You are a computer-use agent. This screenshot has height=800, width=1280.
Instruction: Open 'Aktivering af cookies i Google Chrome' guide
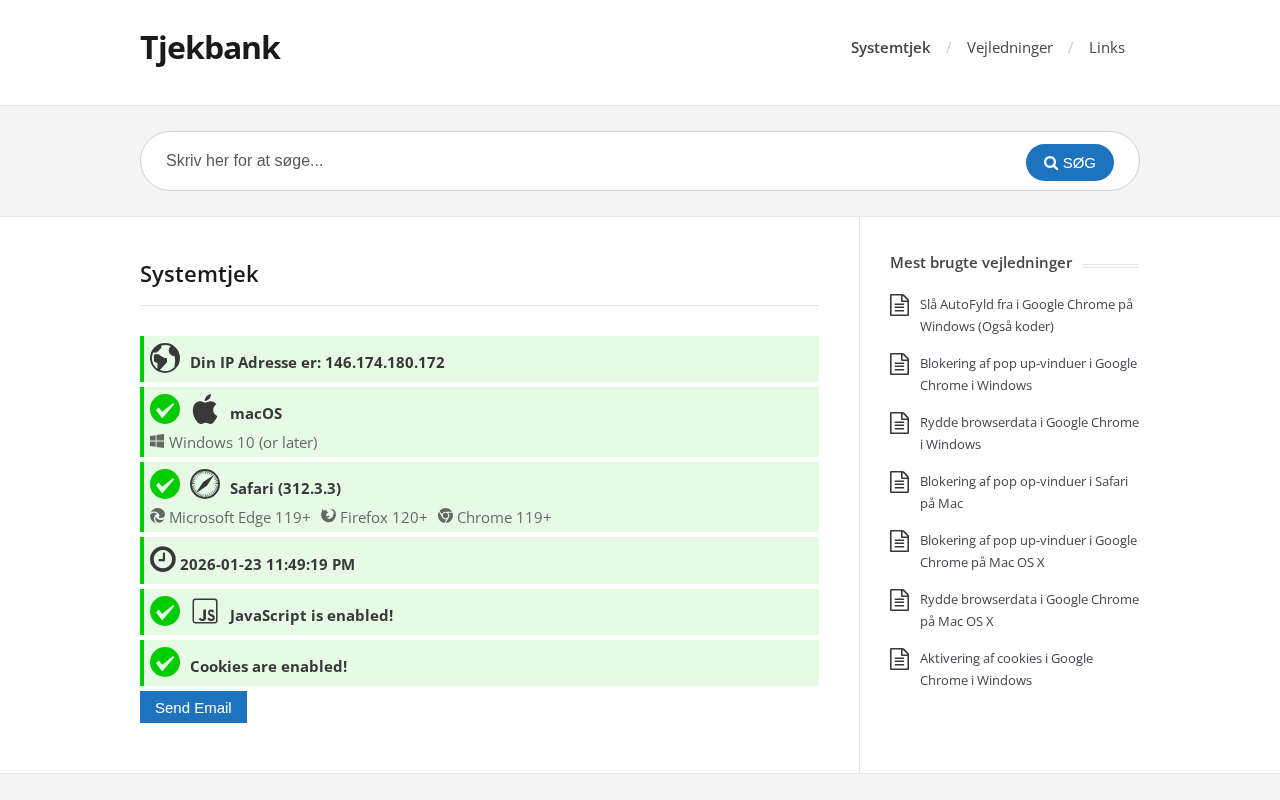pos(1006,669)
